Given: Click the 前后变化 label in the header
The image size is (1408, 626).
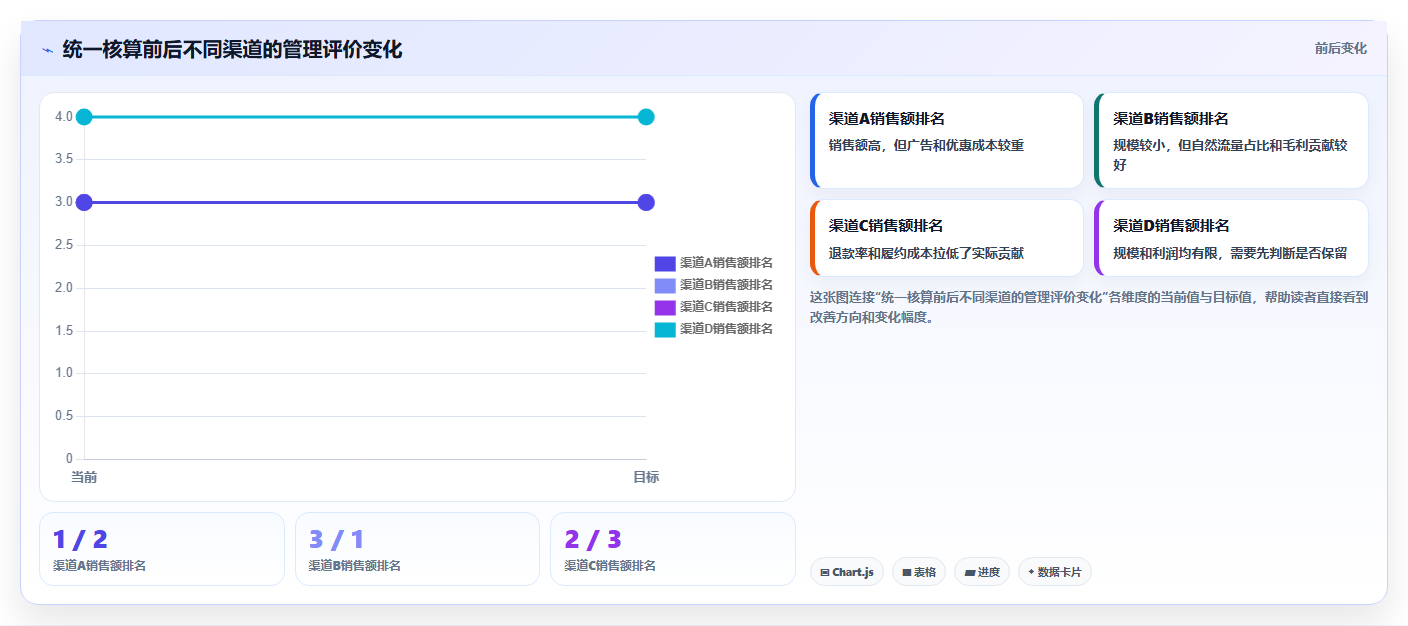Looking at the screenshot, I should pyautogui.click(x=1340, y=49).
